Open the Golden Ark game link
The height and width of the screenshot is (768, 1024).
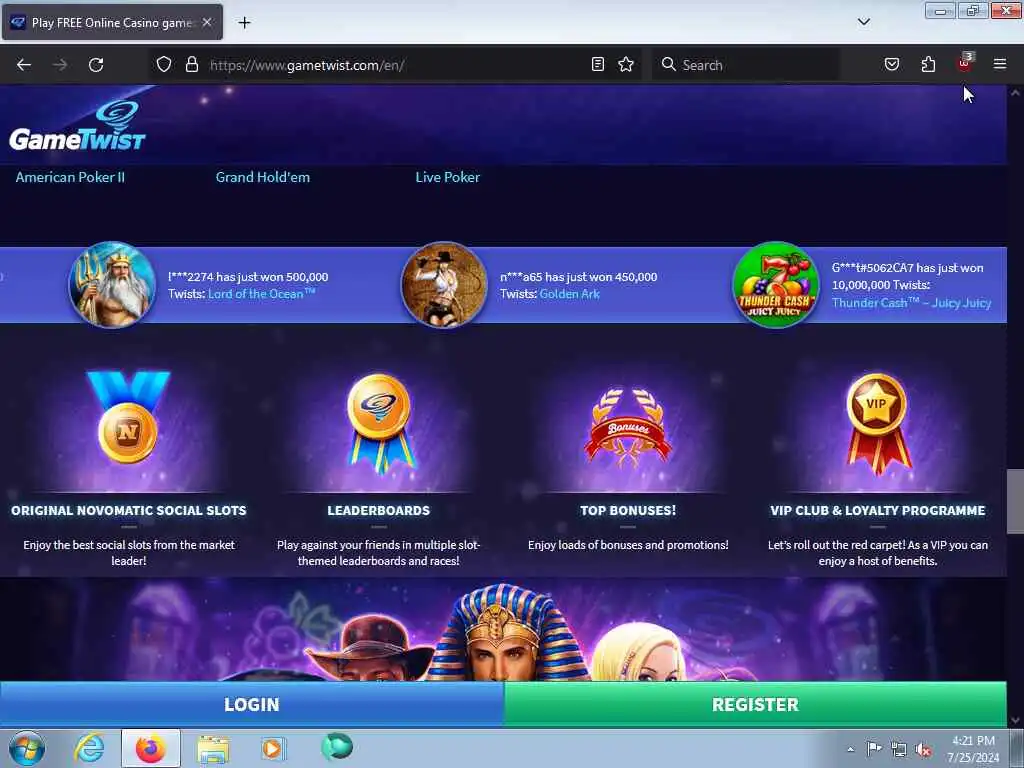click(x=569, y=294)
